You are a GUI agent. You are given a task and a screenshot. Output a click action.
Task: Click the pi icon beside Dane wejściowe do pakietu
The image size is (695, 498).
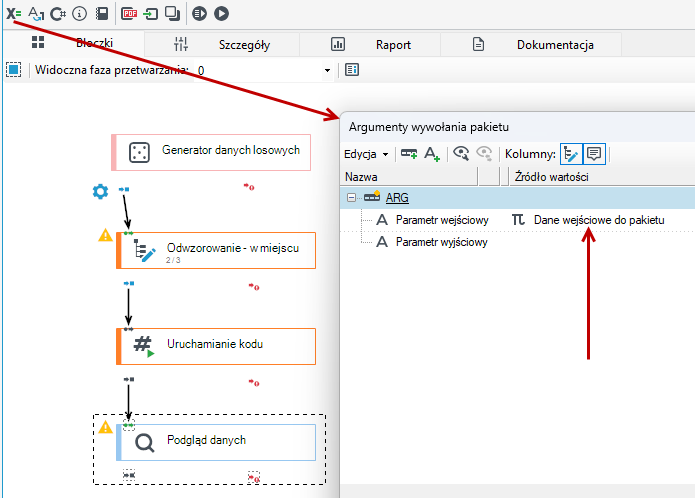518,220
